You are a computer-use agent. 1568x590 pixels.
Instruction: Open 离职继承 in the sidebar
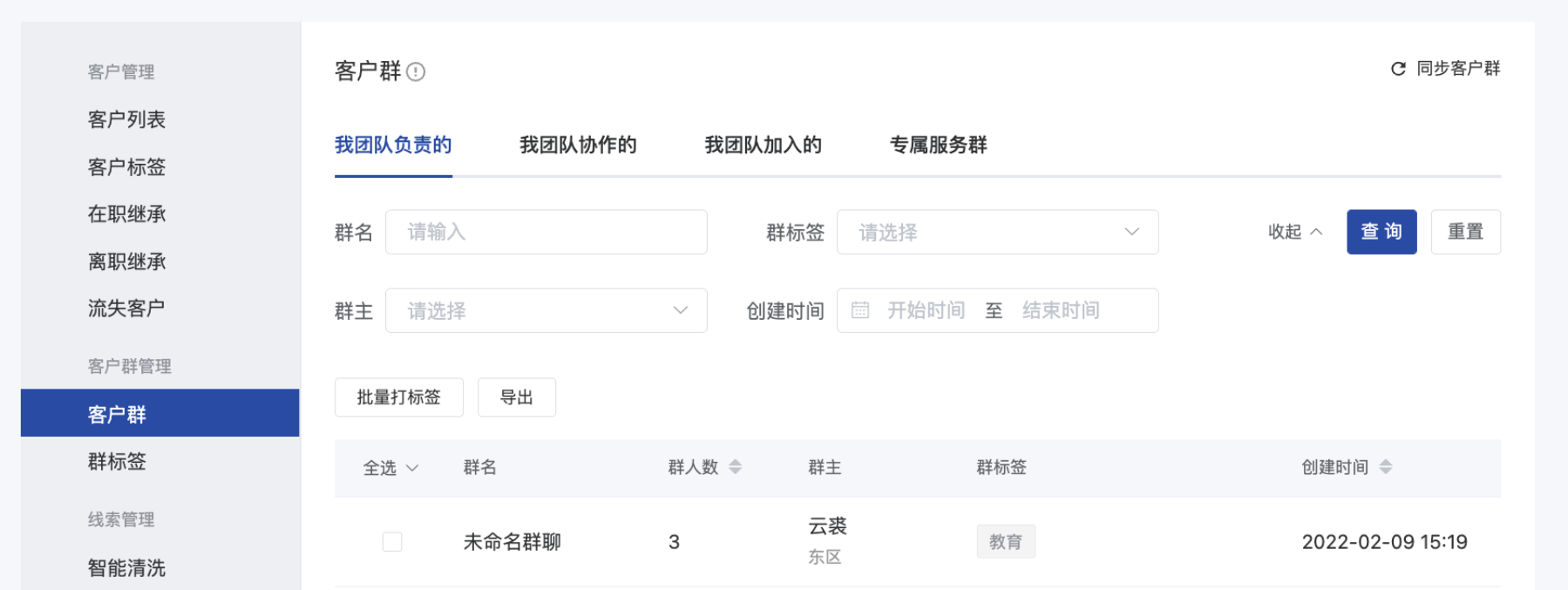pos(126,261)
